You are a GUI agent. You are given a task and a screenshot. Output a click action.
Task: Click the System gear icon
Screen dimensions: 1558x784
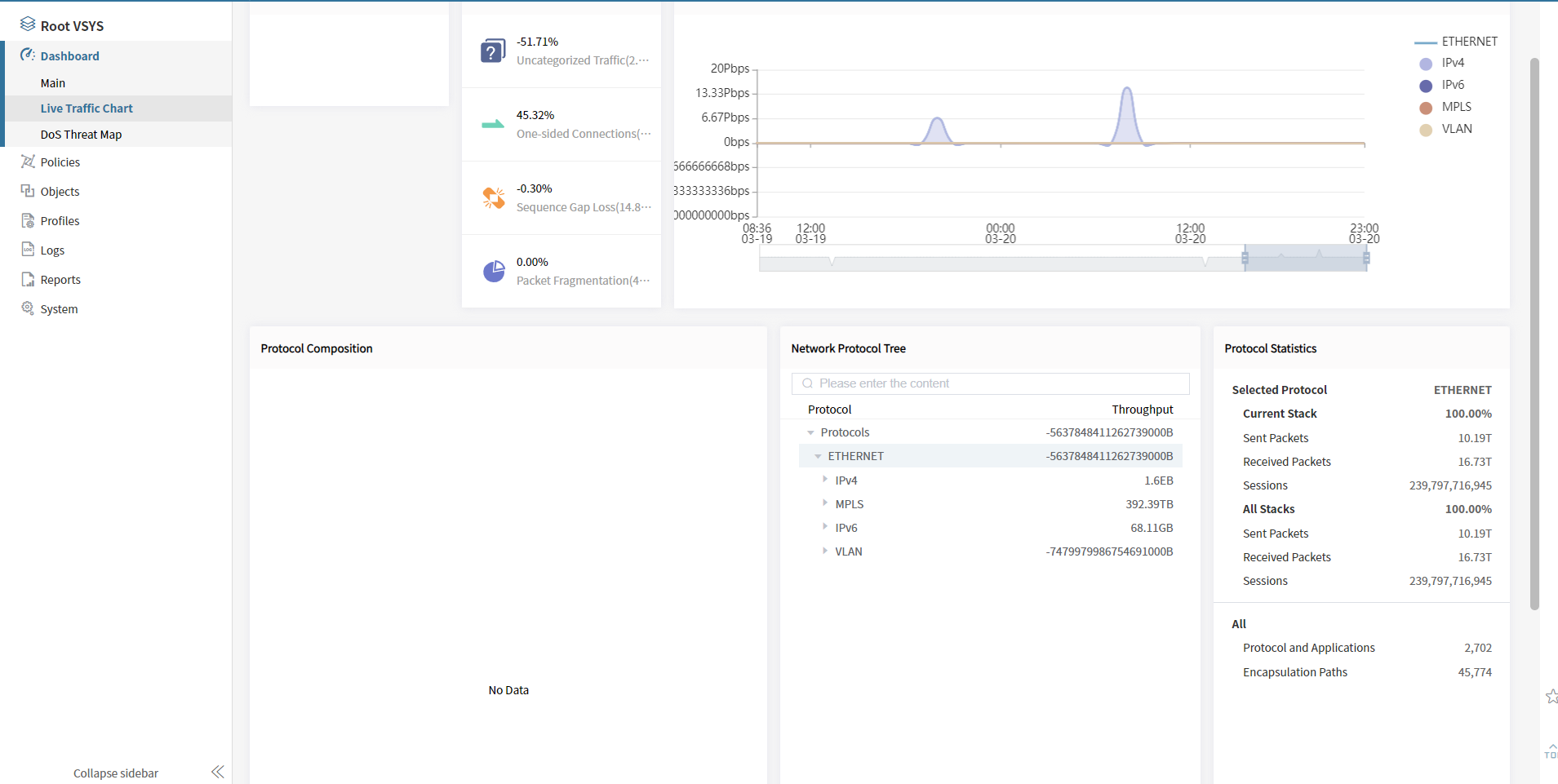click(28, 308)
